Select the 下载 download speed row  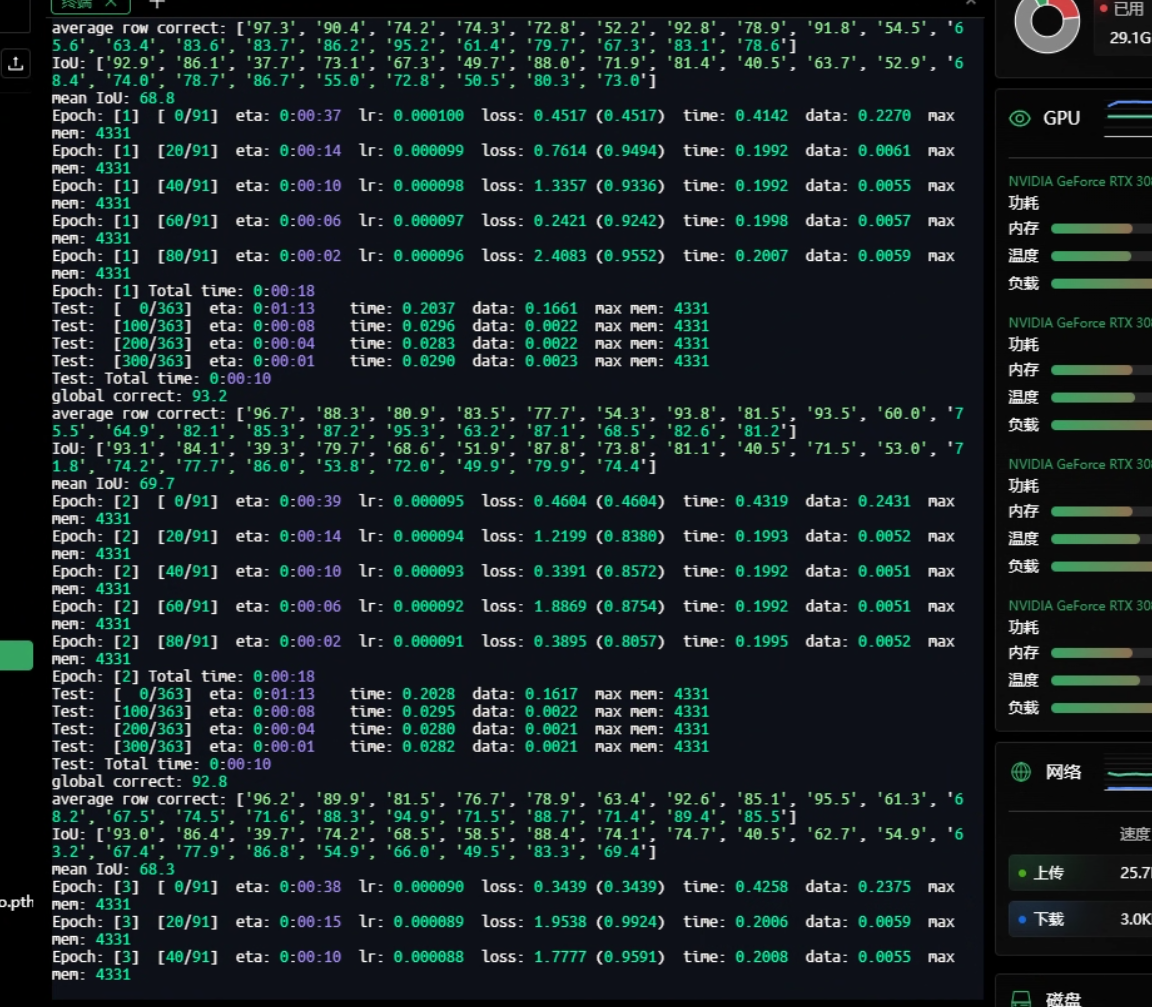coord(1080,920)
